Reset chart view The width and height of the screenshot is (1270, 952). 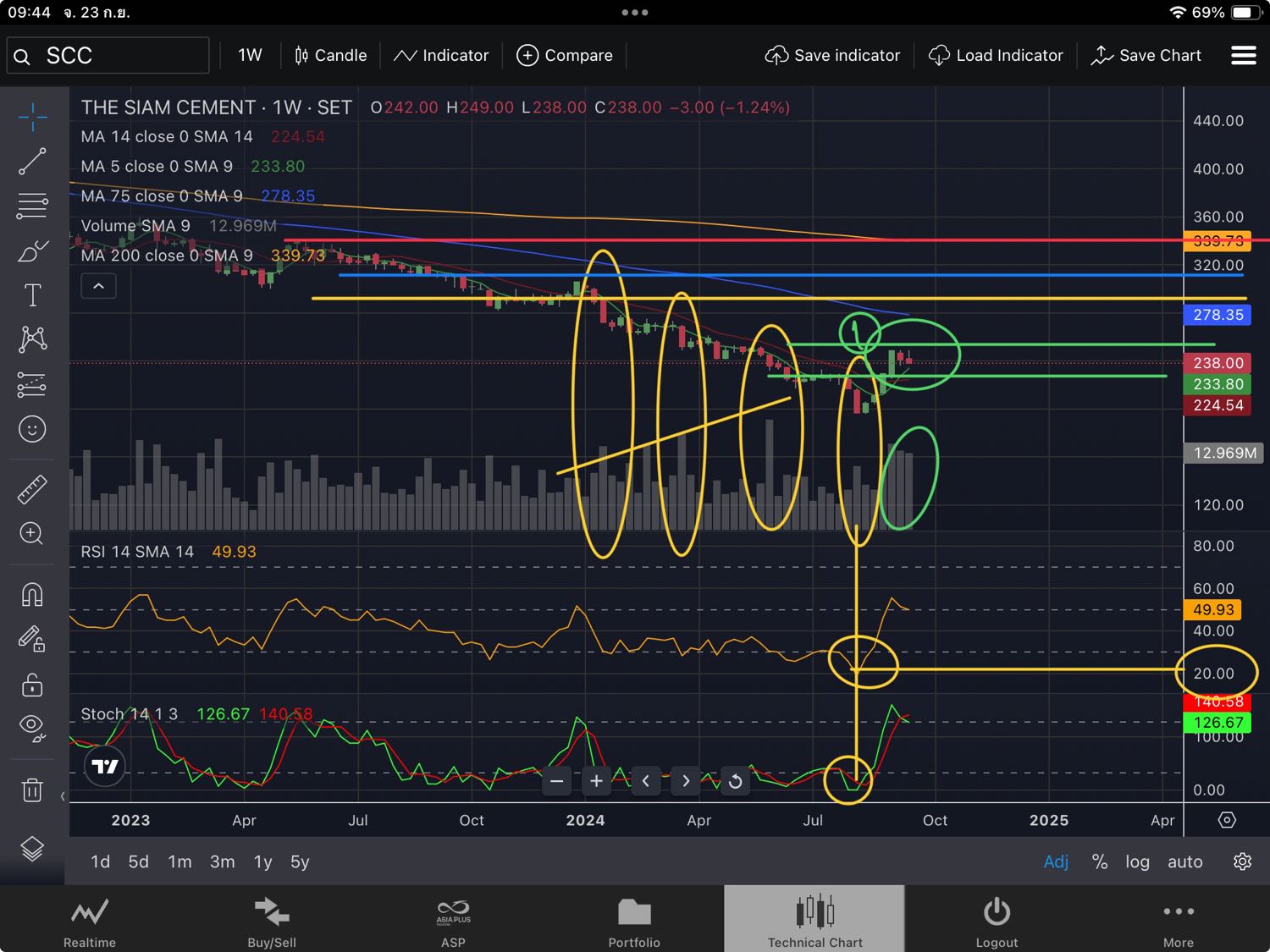[735, 781]
